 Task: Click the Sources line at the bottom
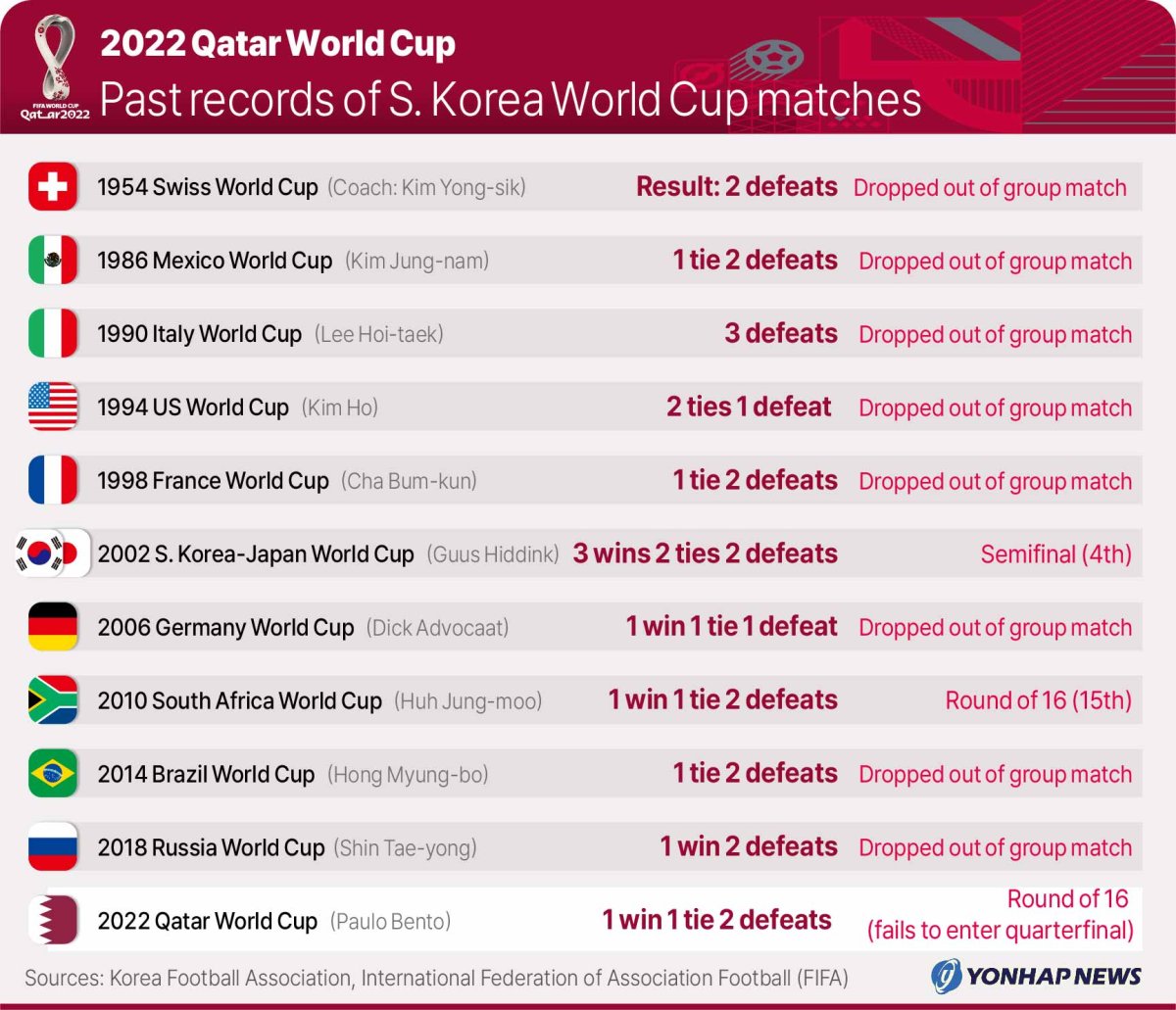(x=436, y=978)
